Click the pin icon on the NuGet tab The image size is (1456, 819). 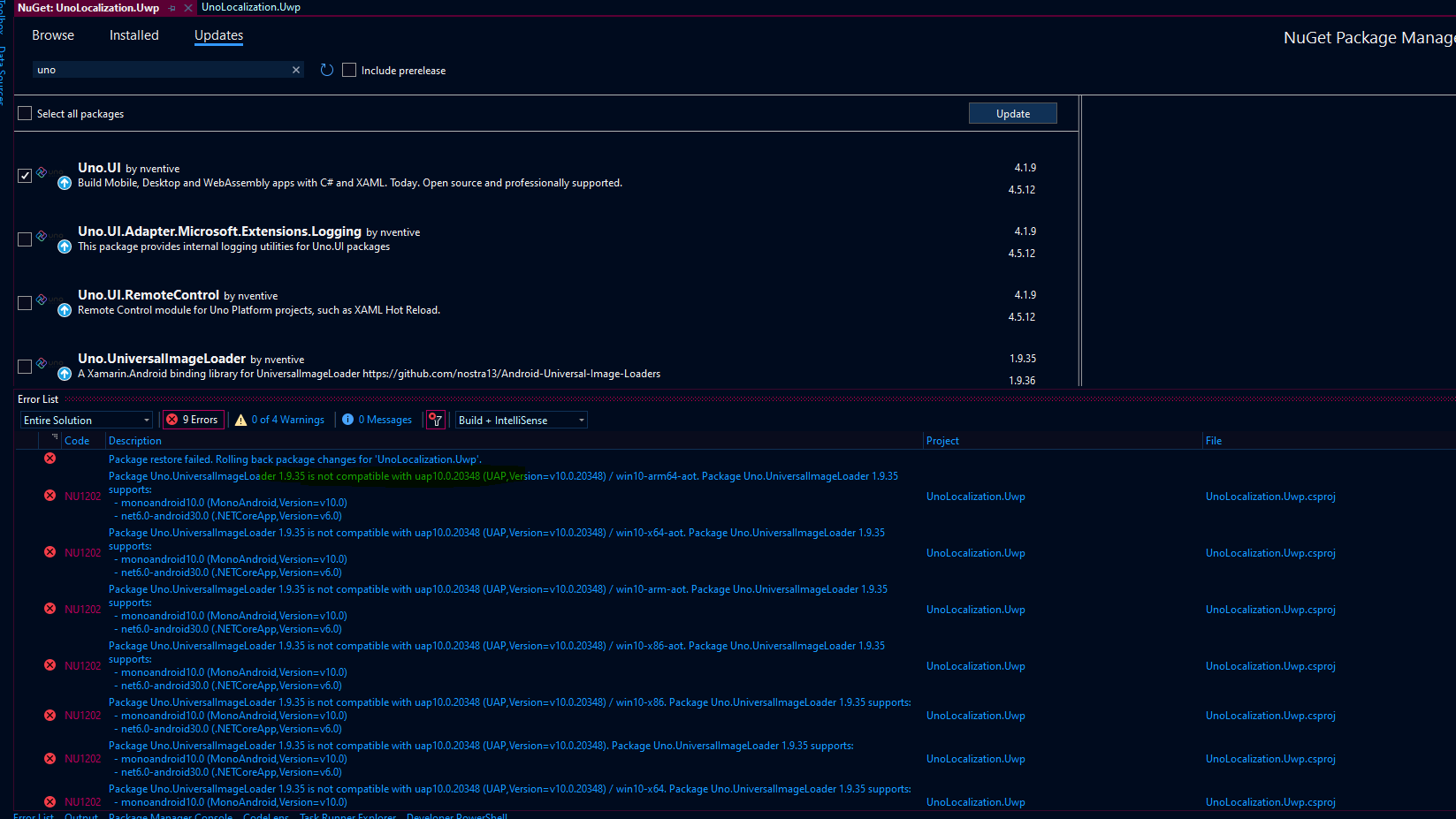click(x=172, y=8)
